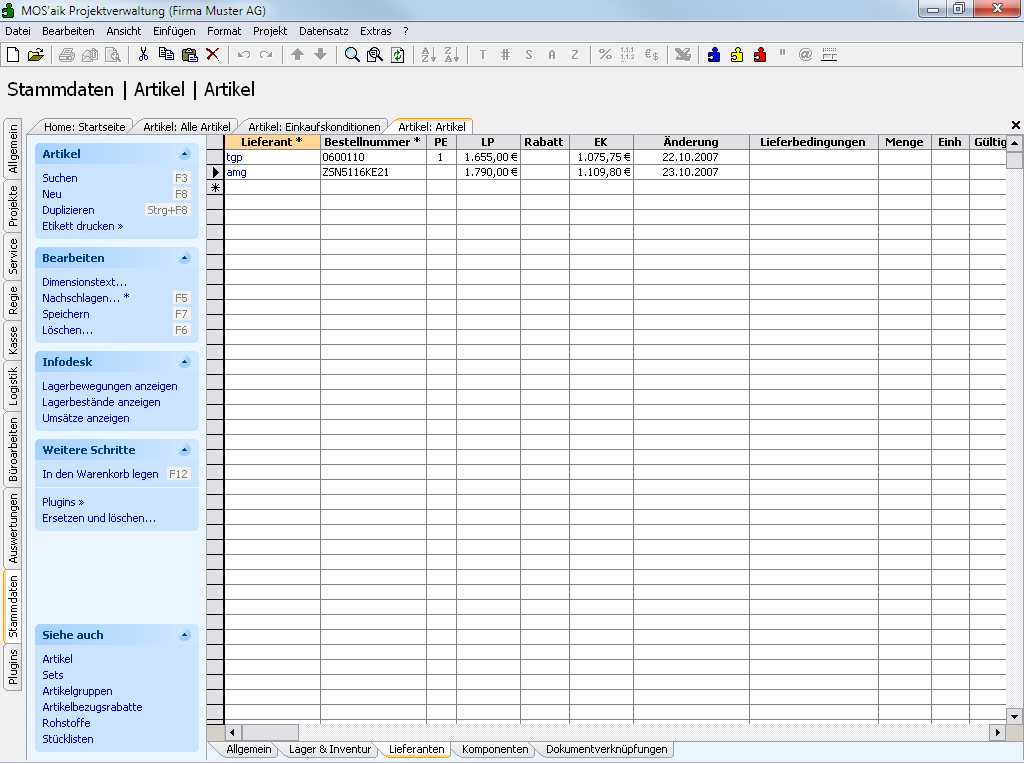The image size is (1024, 764).
Task: Click the vertical scrollbar down arrow
Action: pos(1014,716)
